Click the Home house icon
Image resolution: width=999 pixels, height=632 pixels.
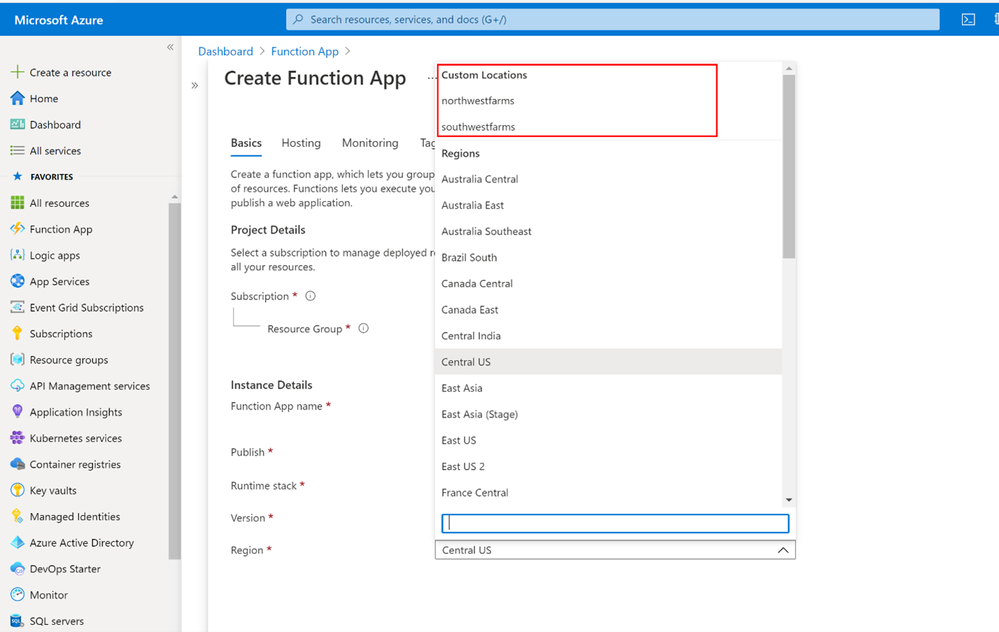pos(17,98)
